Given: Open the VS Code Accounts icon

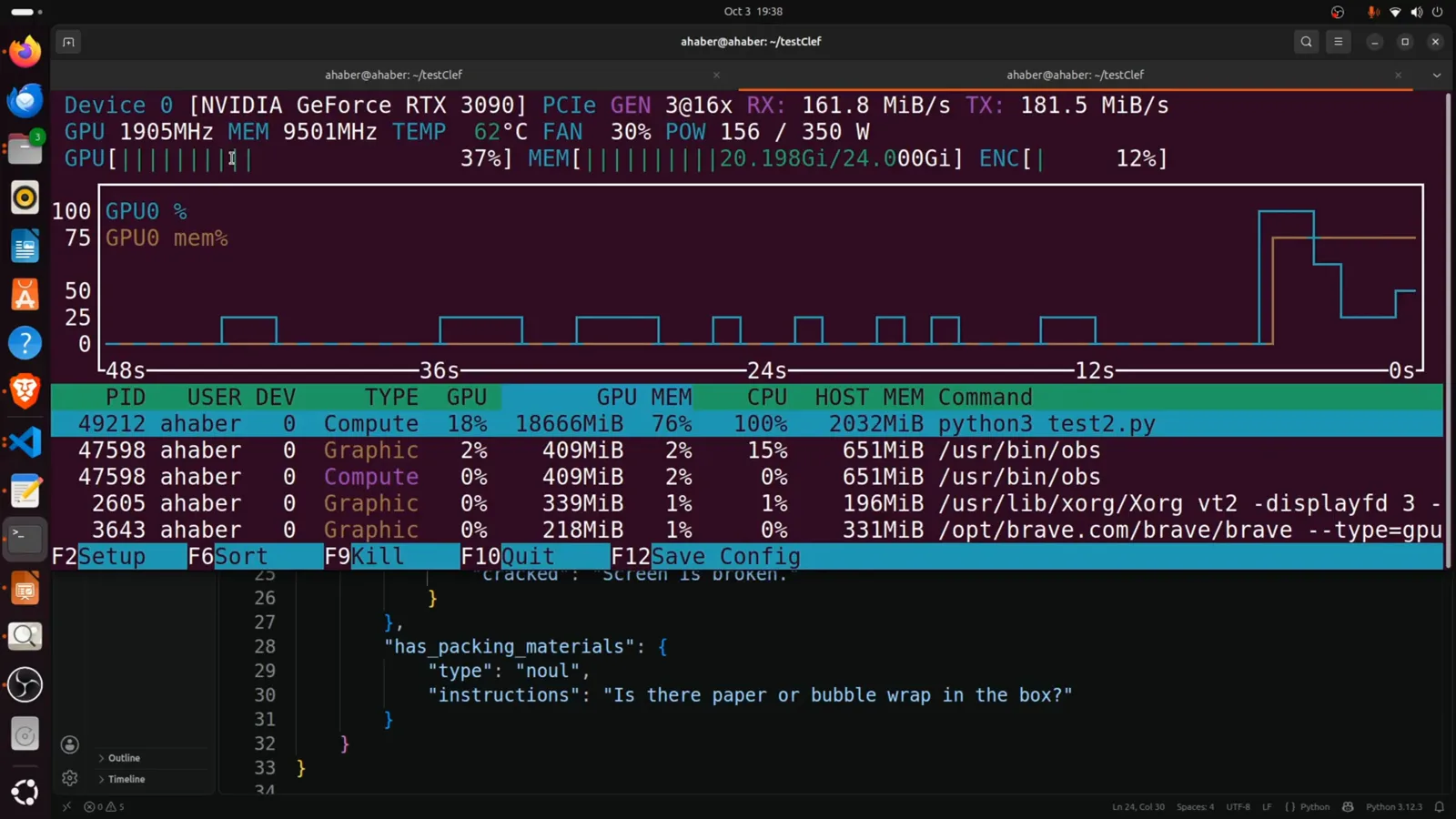Looking at the screenshot, I should click(70, 744).
